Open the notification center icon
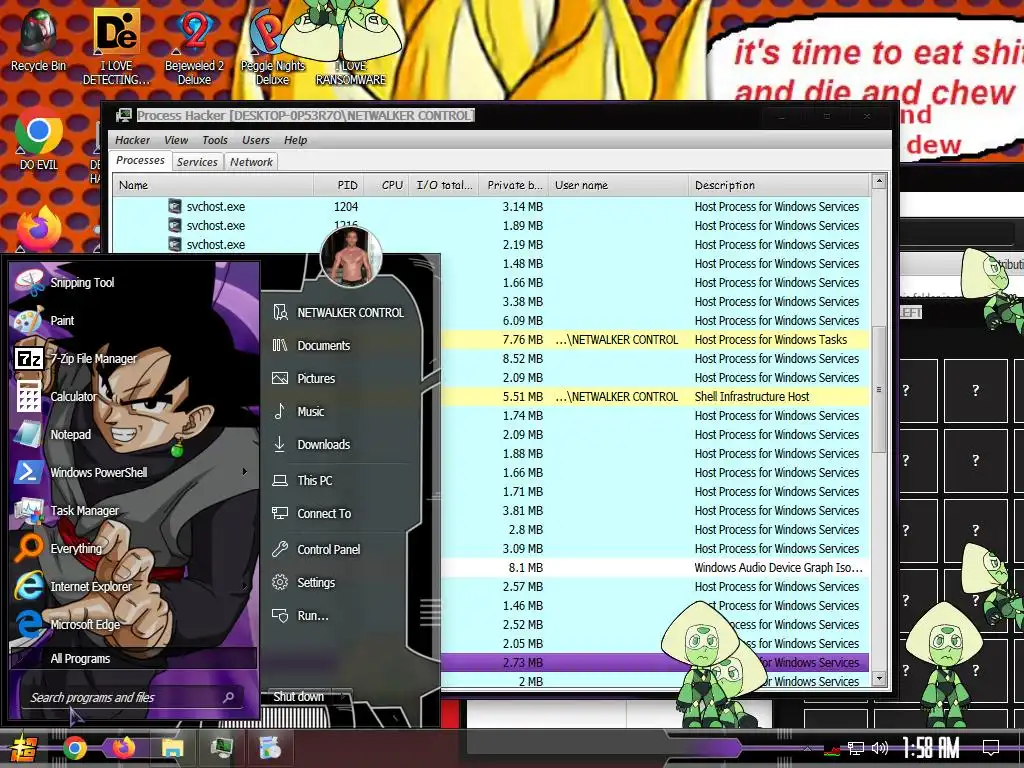Viewport: 1024px width, 768px height. click(x=991, y=748)
